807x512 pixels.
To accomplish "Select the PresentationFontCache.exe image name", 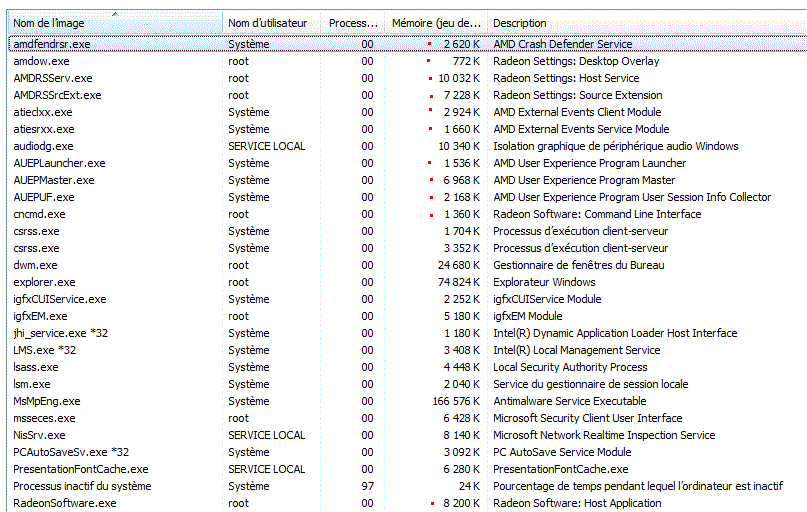I will pyautogui.click(x=81, y=469).
